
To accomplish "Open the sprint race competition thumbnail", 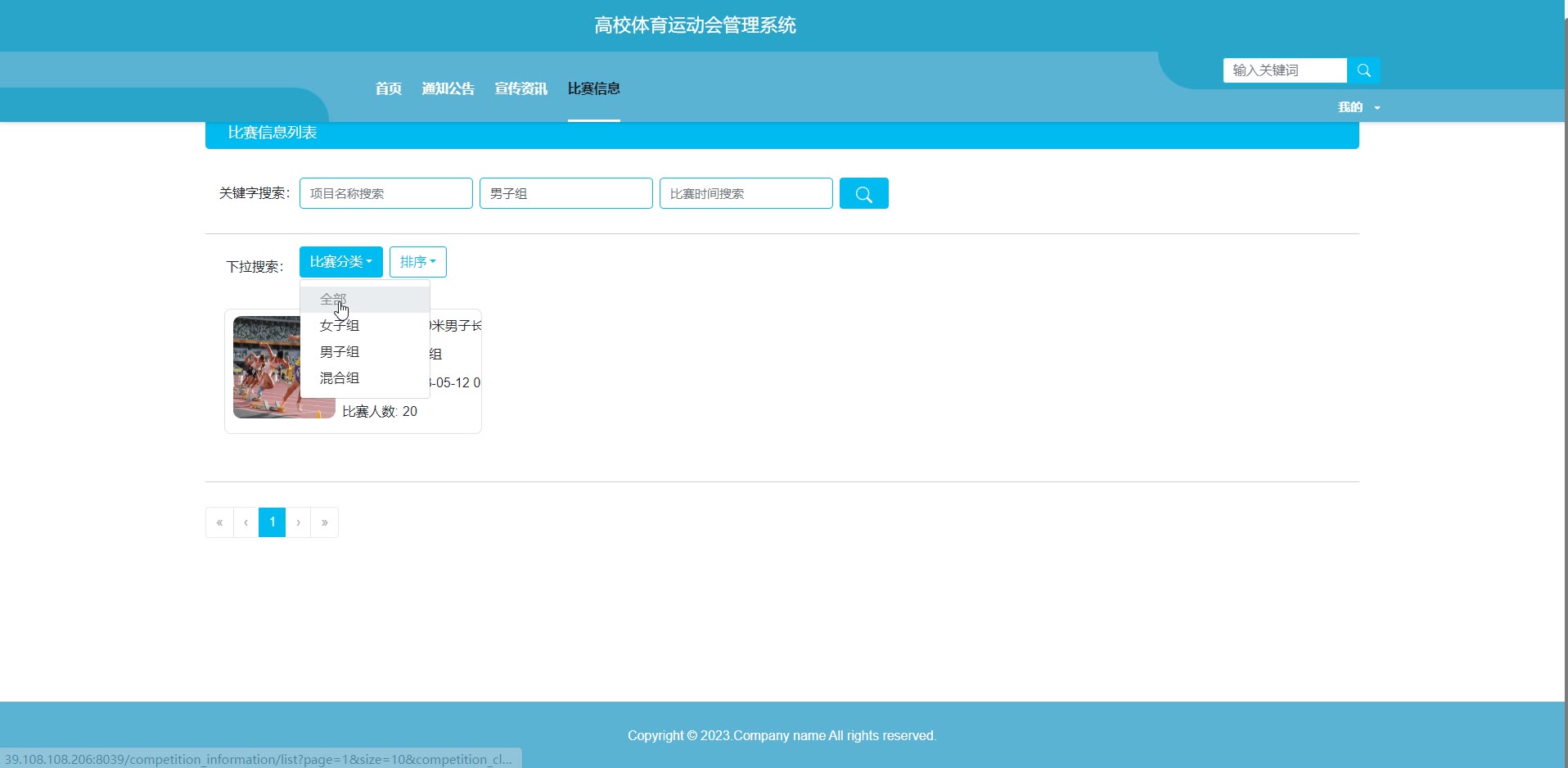I will (x=266, y=368).
